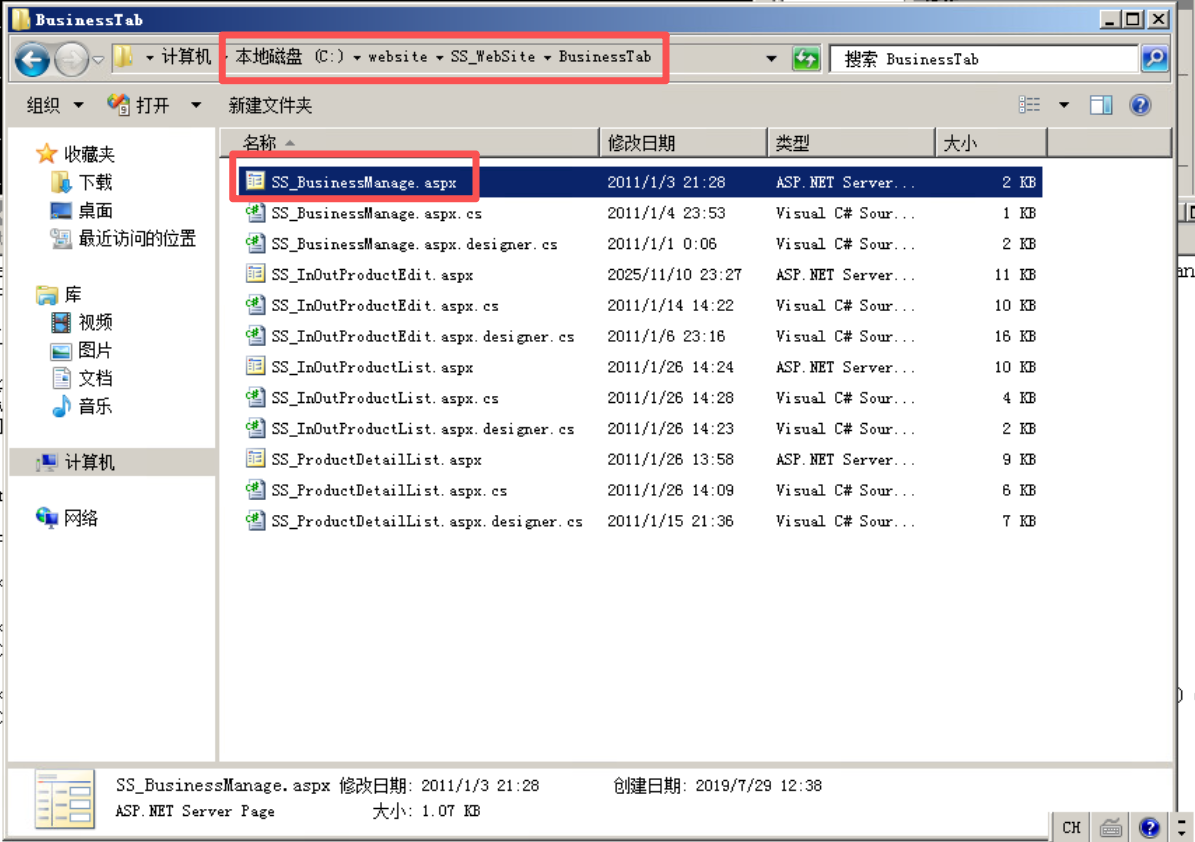Select 计算机 in the navigation pane
The height and width of the screenshot is (842, 1195).
tap(89, 462)
